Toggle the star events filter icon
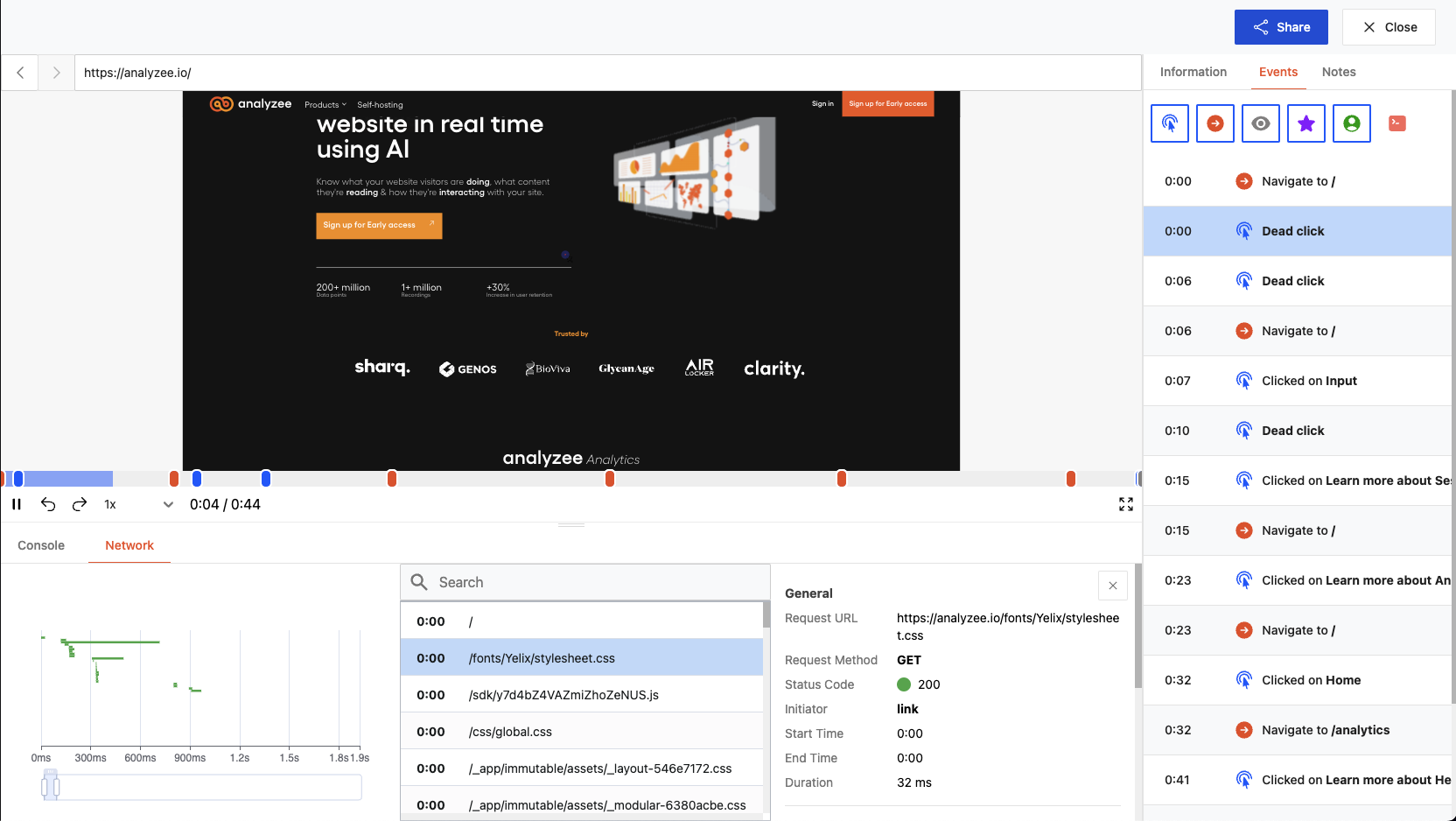The image size is (1456, 821). [x=1306, y=123]
